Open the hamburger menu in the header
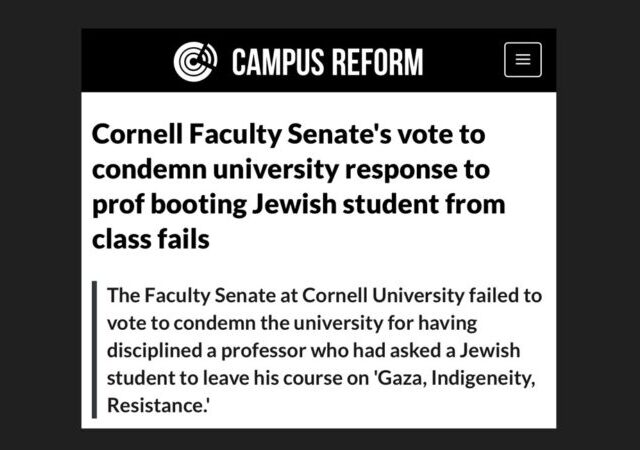 coord(522,60)
